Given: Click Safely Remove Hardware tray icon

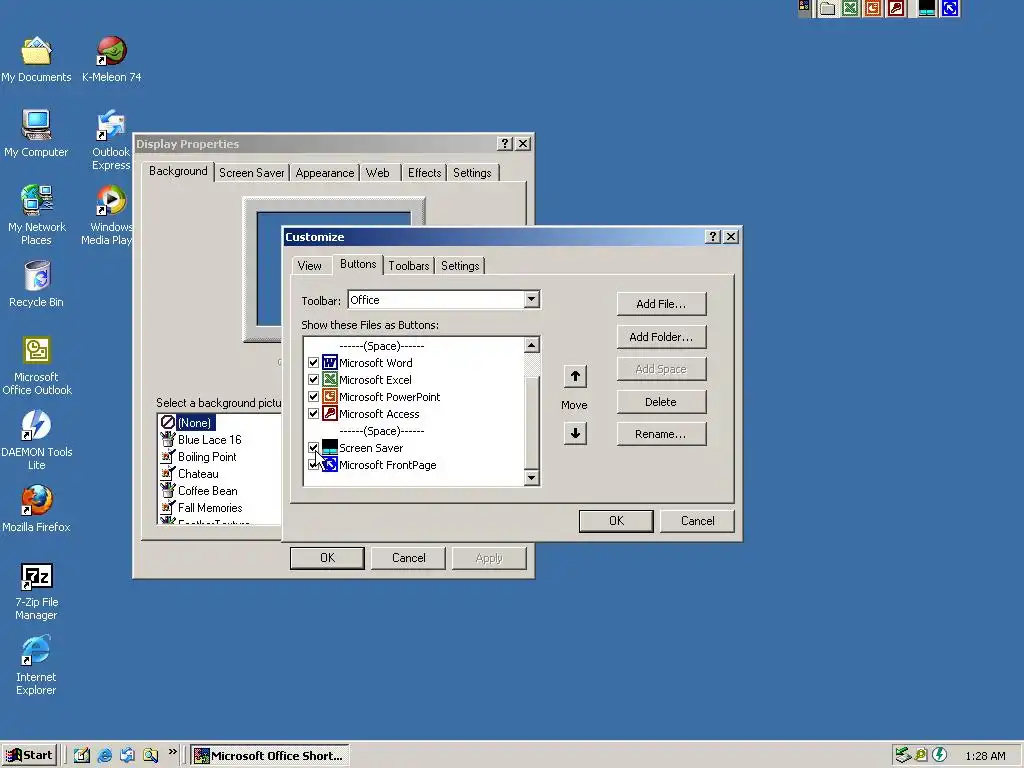Looking at the screenshot, I should tap(903, 755).
